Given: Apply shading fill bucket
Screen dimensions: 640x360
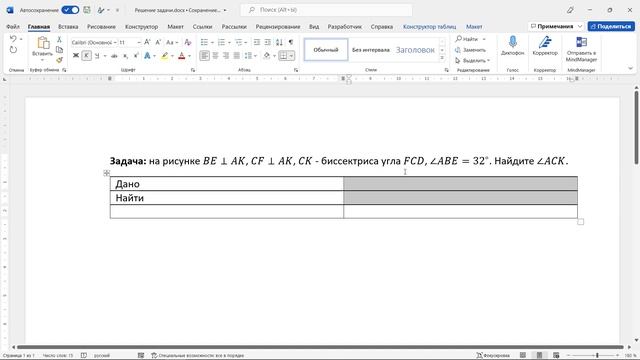Looking at the screenshot, I should coord(267,56).
